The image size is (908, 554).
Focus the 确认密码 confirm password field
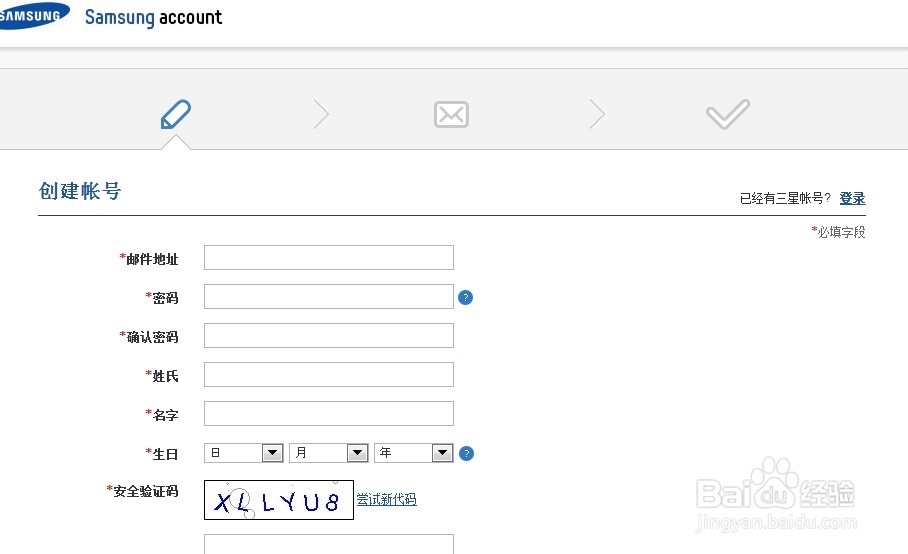point(328,336)
